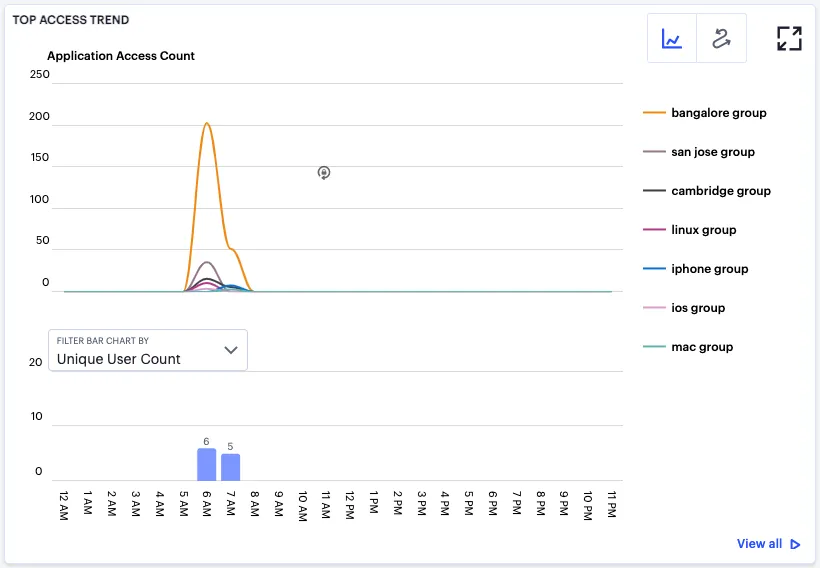
Task: Toggle iphone group legend entry
Action: (696, 269)
